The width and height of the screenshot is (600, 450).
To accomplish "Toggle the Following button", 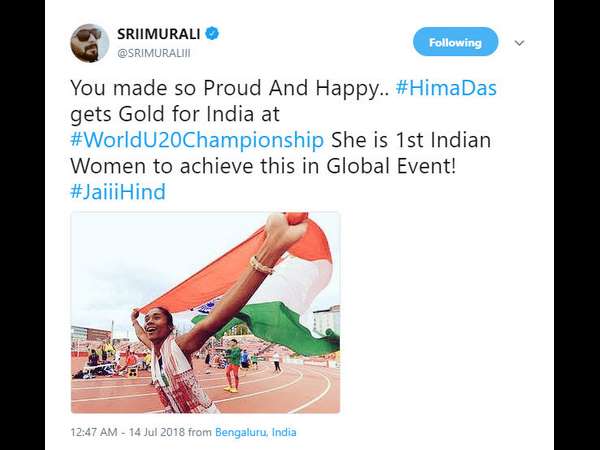I will 455,42.
